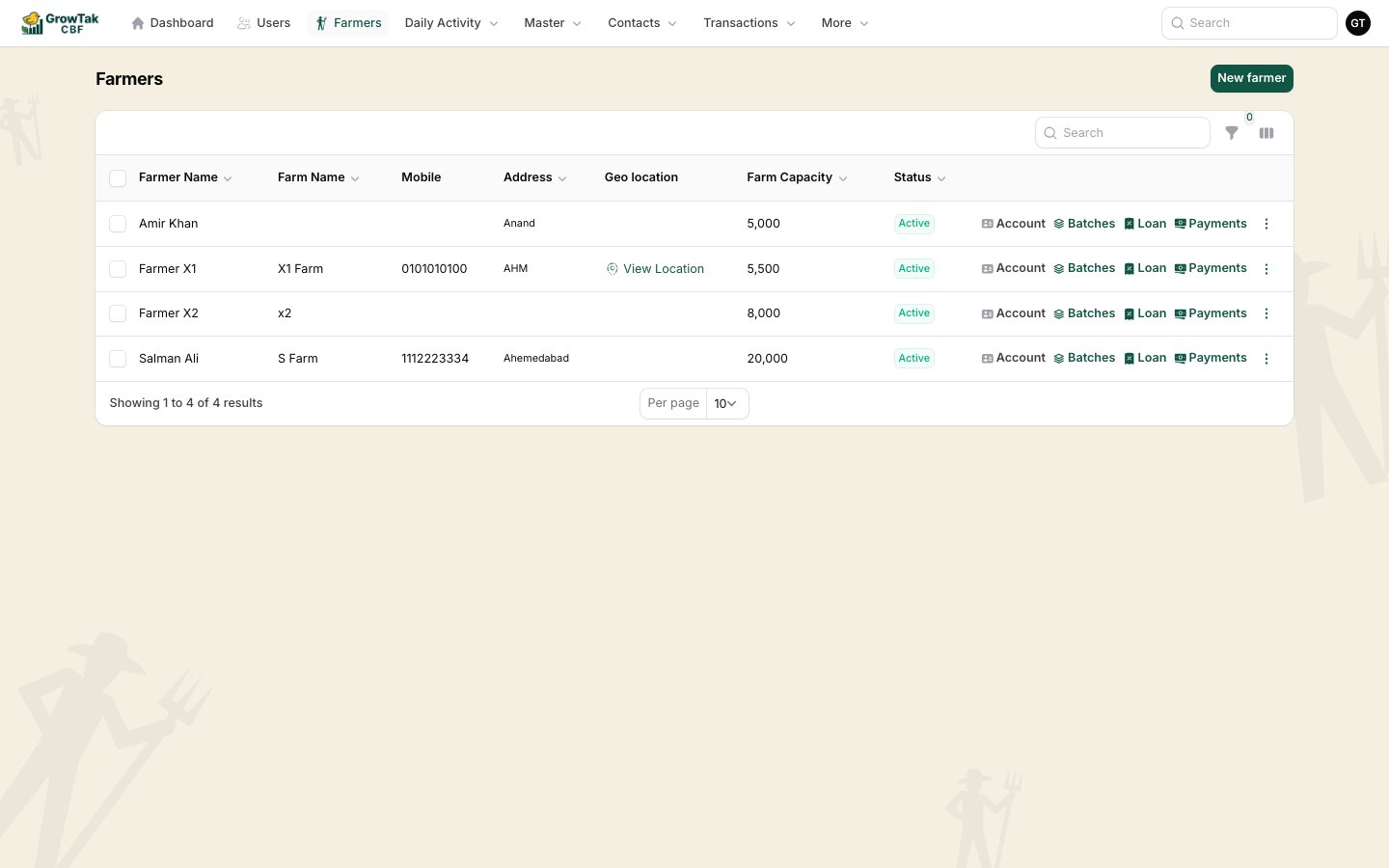Open Account for Farmer X1
Image resolution: width=1389 pixels, height=868 pixels.
(x=1014, y=268)
